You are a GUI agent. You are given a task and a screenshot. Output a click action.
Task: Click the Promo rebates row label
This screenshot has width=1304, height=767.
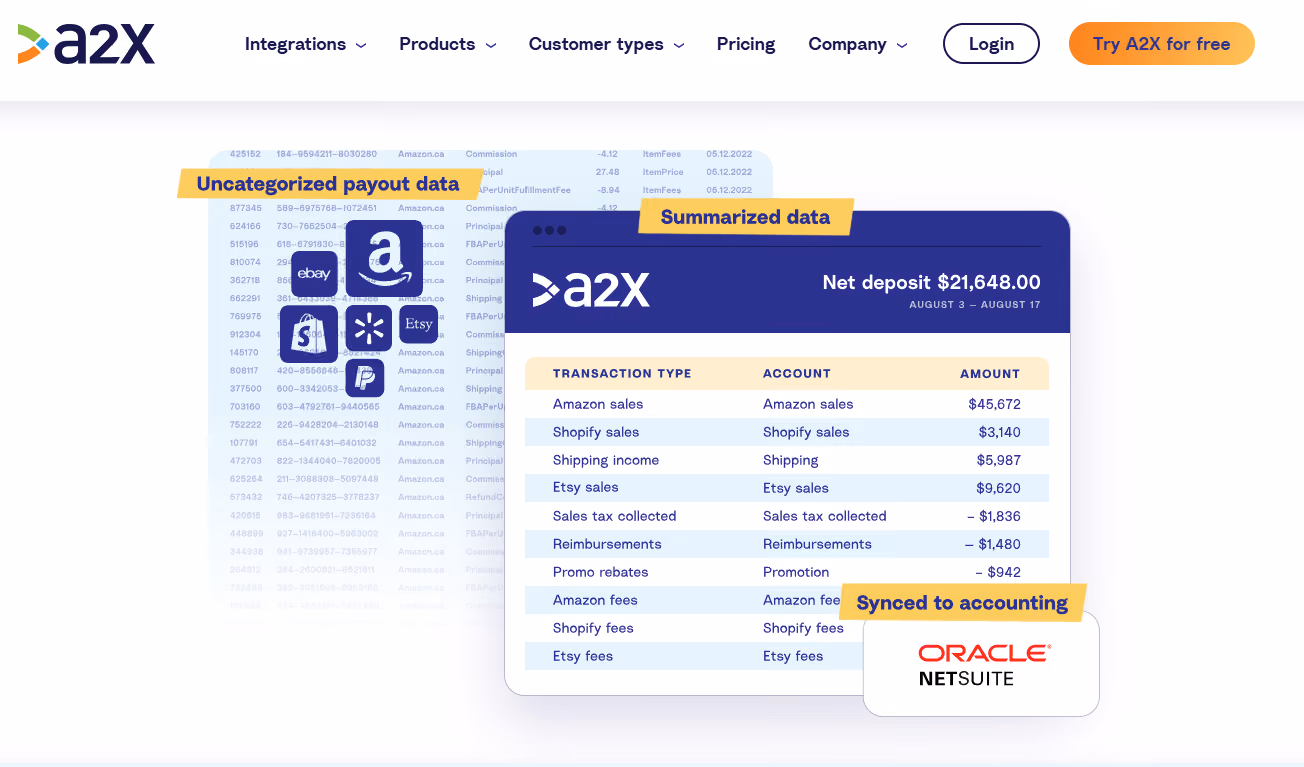601,572
